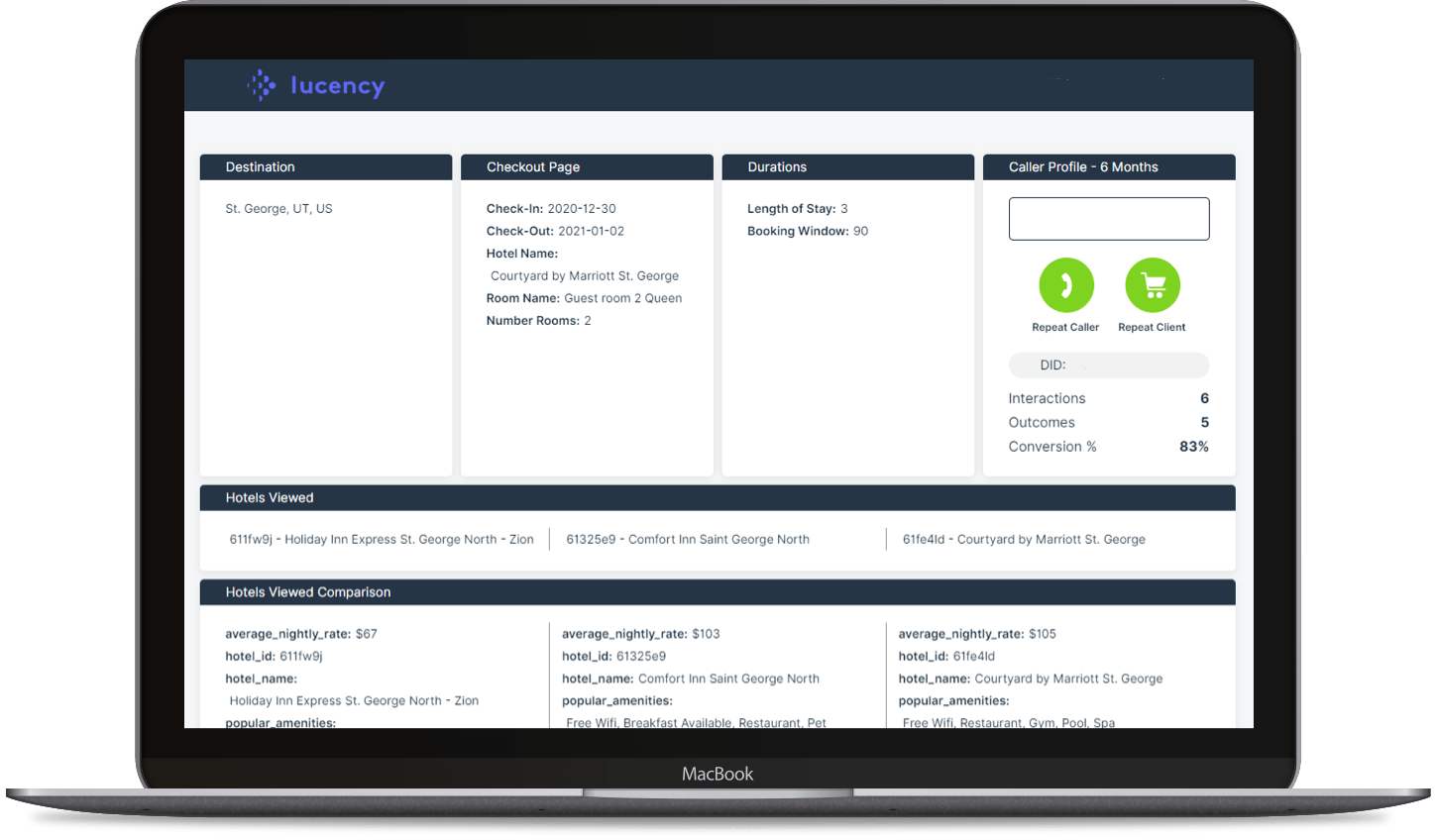Image resolution: width=1437 pixels, height=840 pixels.
Task: Click the green shopping cart icon
Action: pos(1152,285)
